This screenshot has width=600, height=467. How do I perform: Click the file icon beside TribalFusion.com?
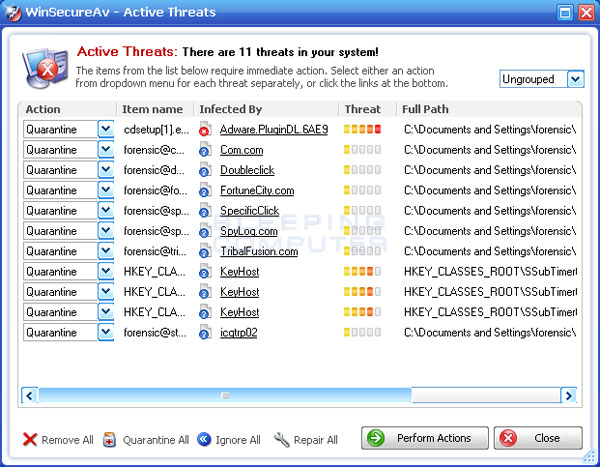[205, 251]
